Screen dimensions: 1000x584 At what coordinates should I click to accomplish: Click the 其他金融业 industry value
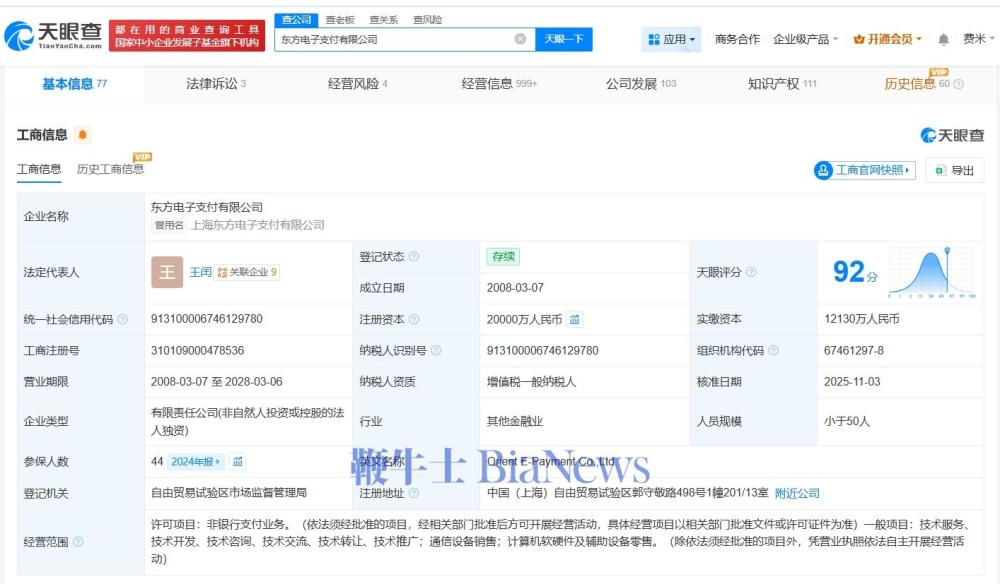tap(515, 421)
